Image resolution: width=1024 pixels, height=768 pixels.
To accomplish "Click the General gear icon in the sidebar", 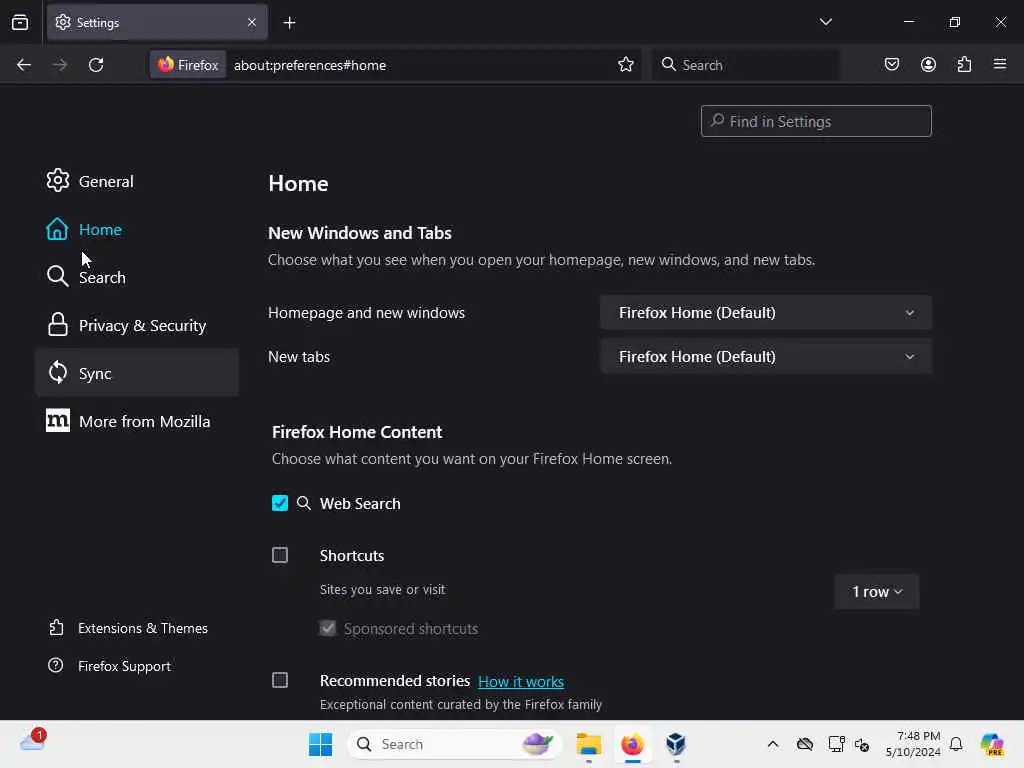I will tap(57, 180).
